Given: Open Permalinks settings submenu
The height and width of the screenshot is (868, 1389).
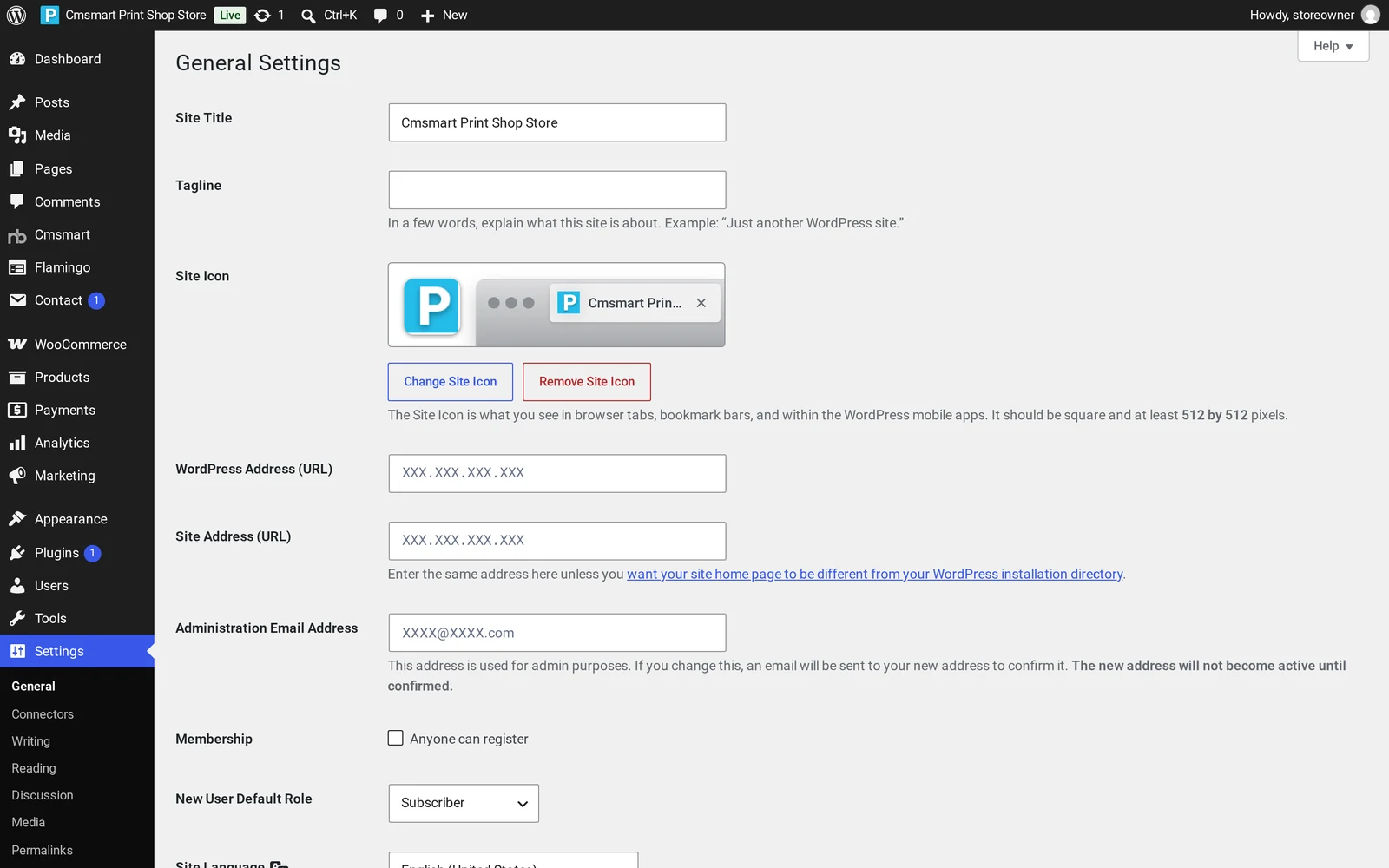Looking at the screenshot, I should click(43, 850).
